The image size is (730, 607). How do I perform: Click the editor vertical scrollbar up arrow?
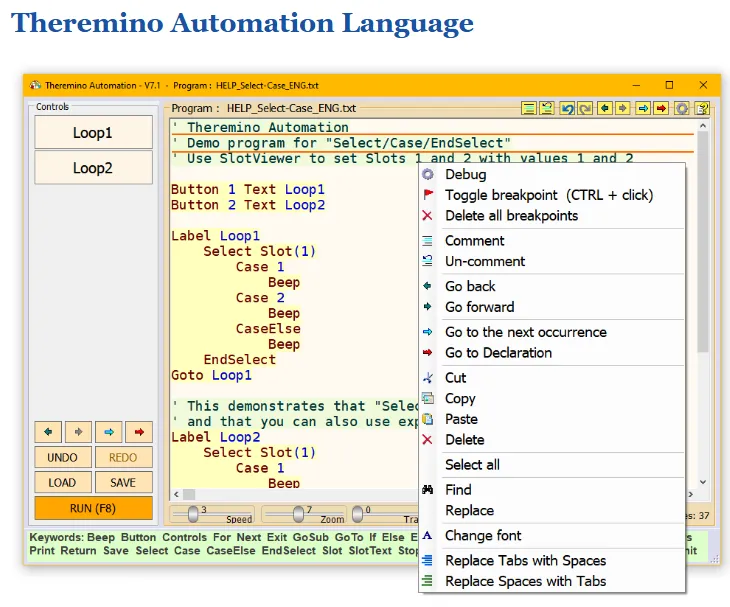pos(703,126)
